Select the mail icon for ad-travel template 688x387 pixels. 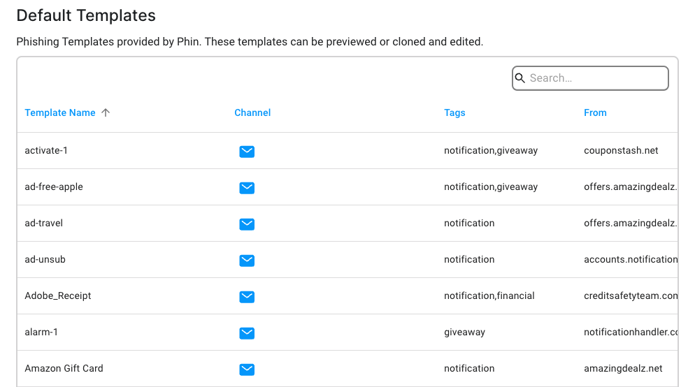point(247,224)
